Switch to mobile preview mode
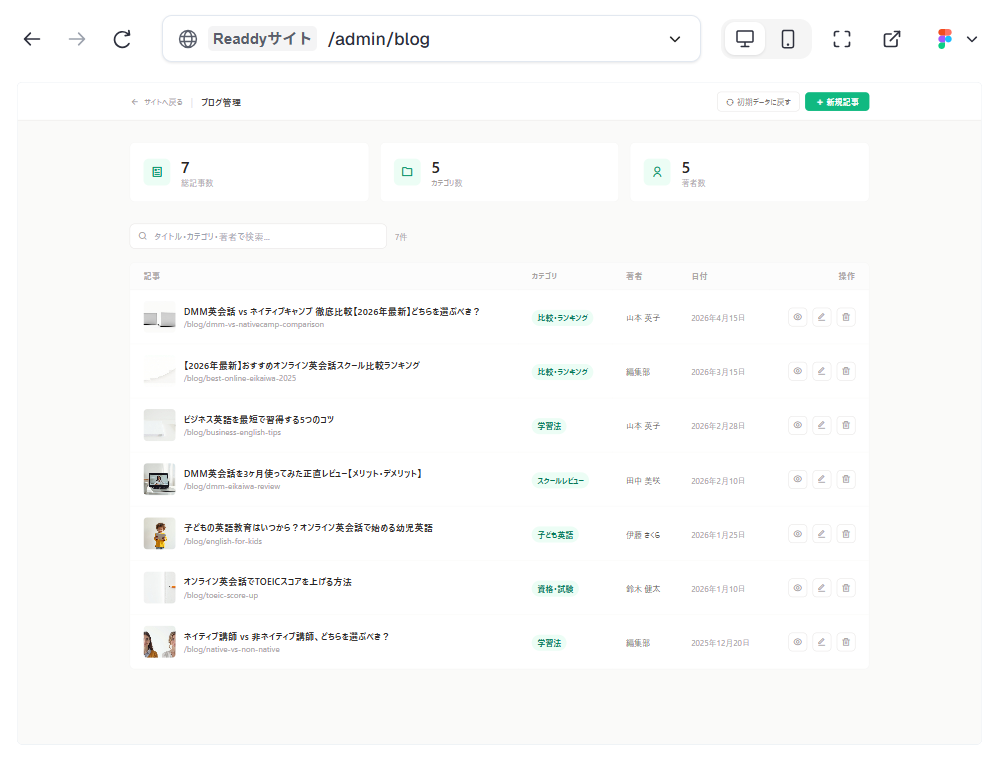This screenshot has width=988, height=760. tap(788, 39)
